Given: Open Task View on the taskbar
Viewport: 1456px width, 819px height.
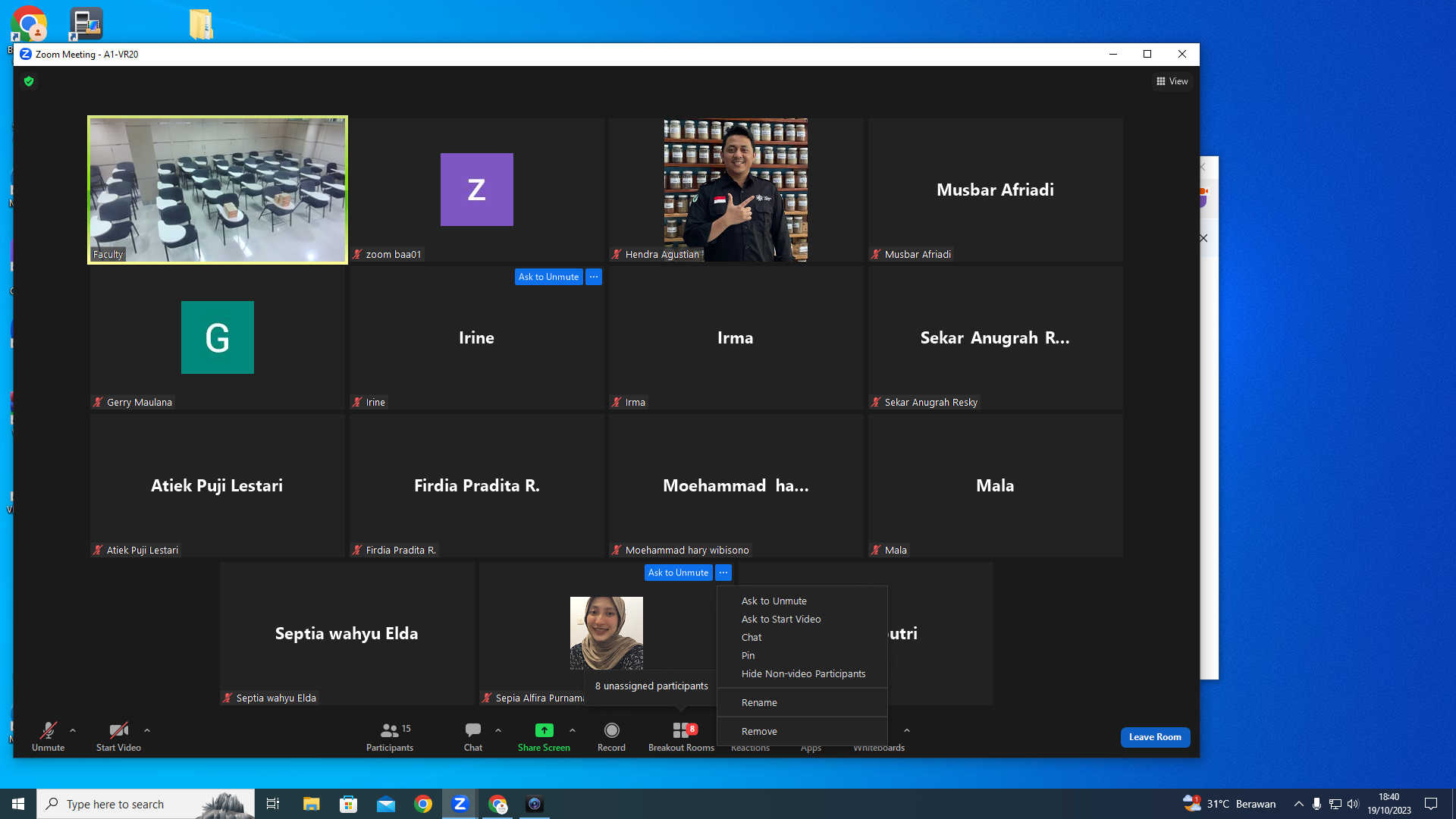Looking at the screenshot, I should click(x=273, y=804).
